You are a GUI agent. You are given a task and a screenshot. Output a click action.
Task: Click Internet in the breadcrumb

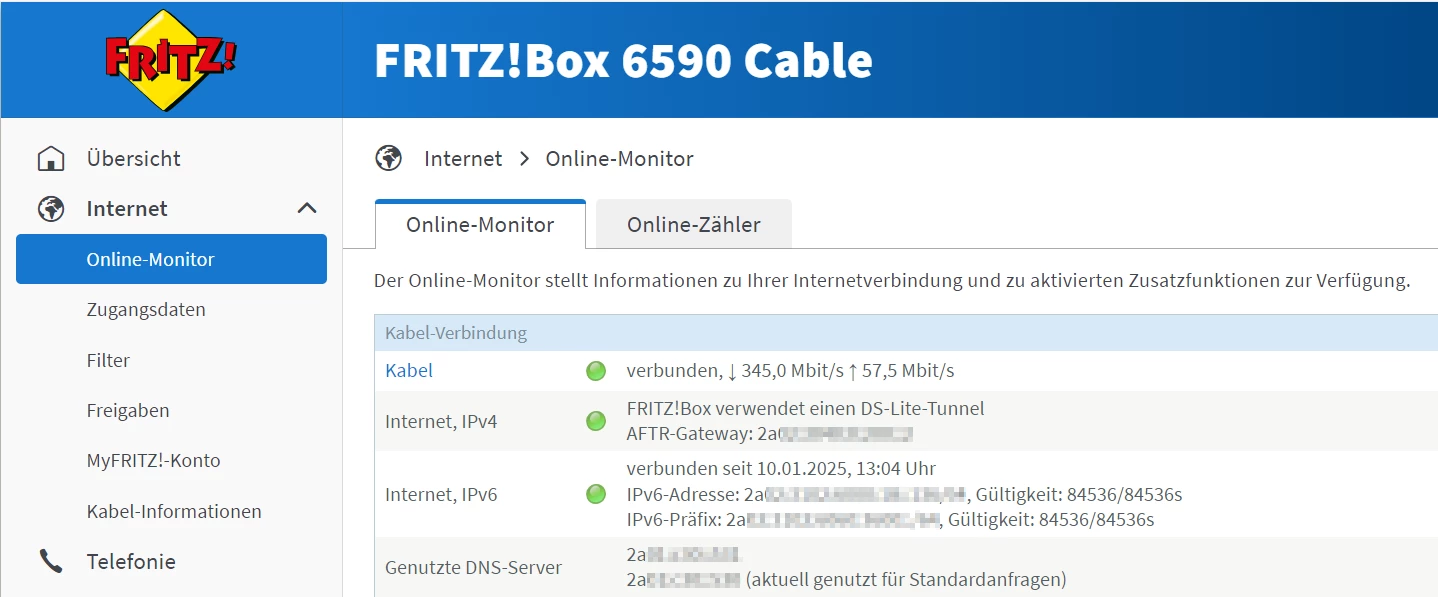463,158
